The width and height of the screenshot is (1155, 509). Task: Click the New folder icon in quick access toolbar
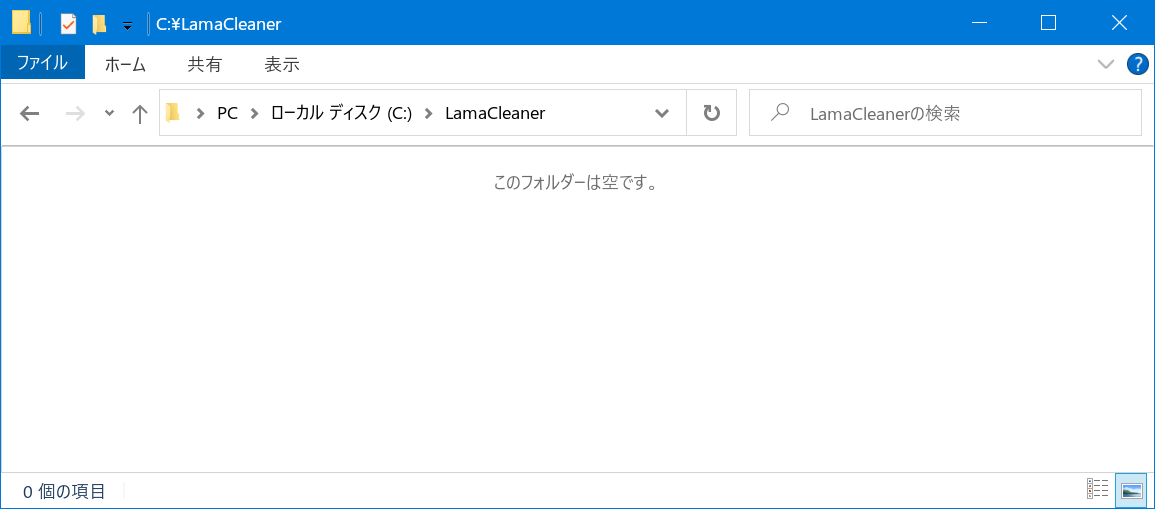[x=99, y=24]
